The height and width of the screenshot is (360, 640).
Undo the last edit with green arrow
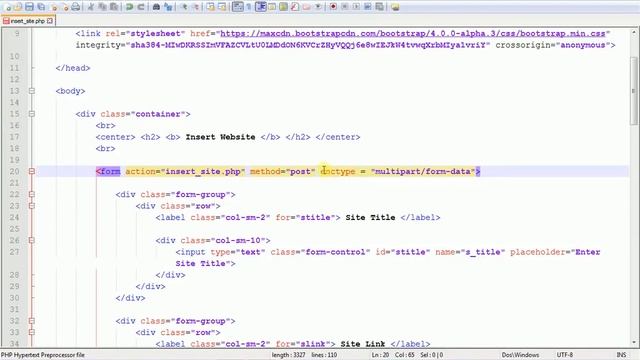[x=128, y=7]
